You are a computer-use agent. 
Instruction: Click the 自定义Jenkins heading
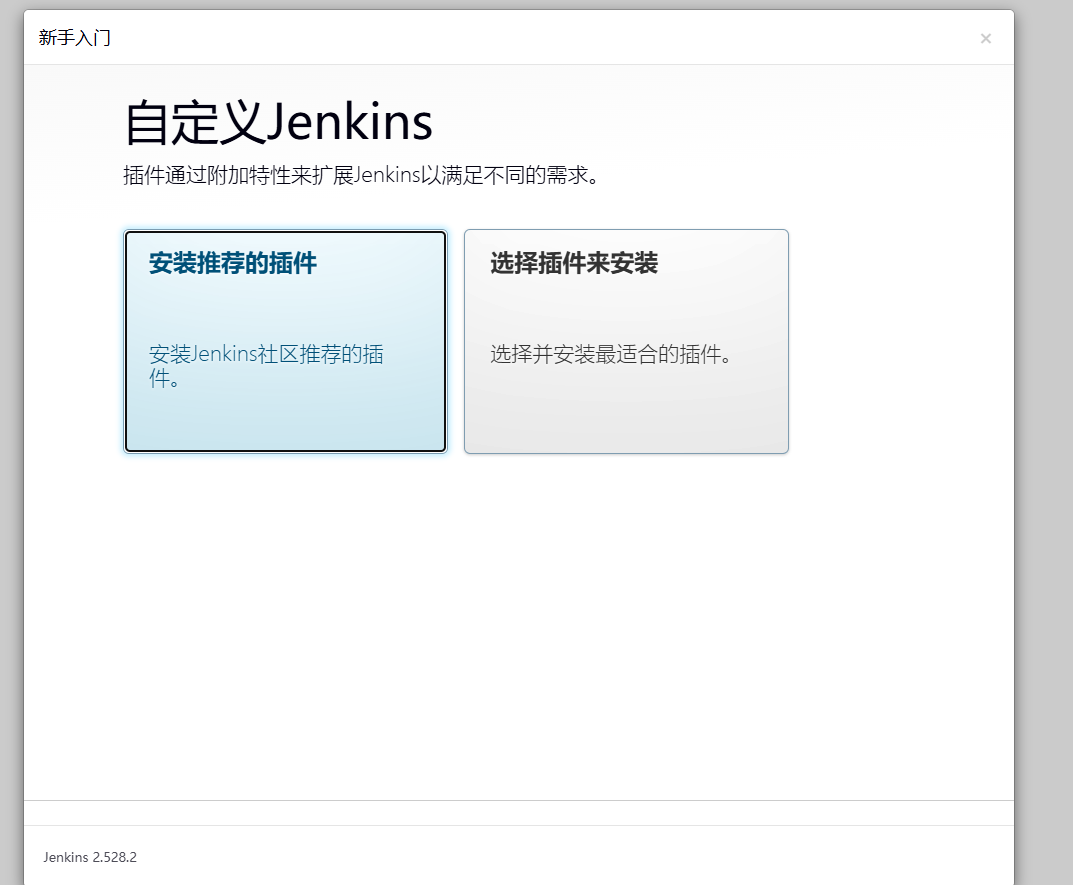coord(279,123)
